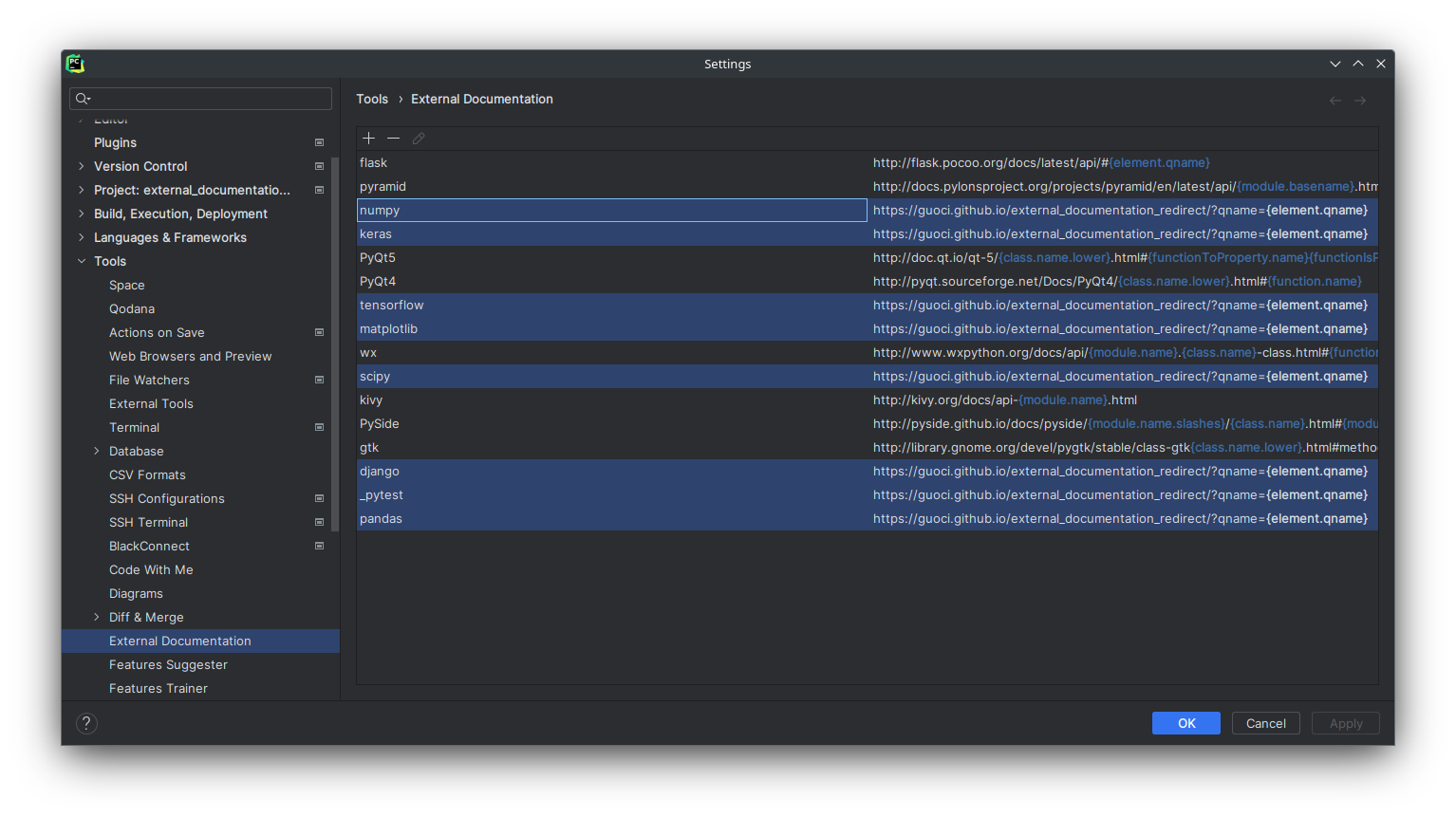1456x818 pixels.
Task: Click the flask.pocoo.org URL cell
Action: (1123, 163)
